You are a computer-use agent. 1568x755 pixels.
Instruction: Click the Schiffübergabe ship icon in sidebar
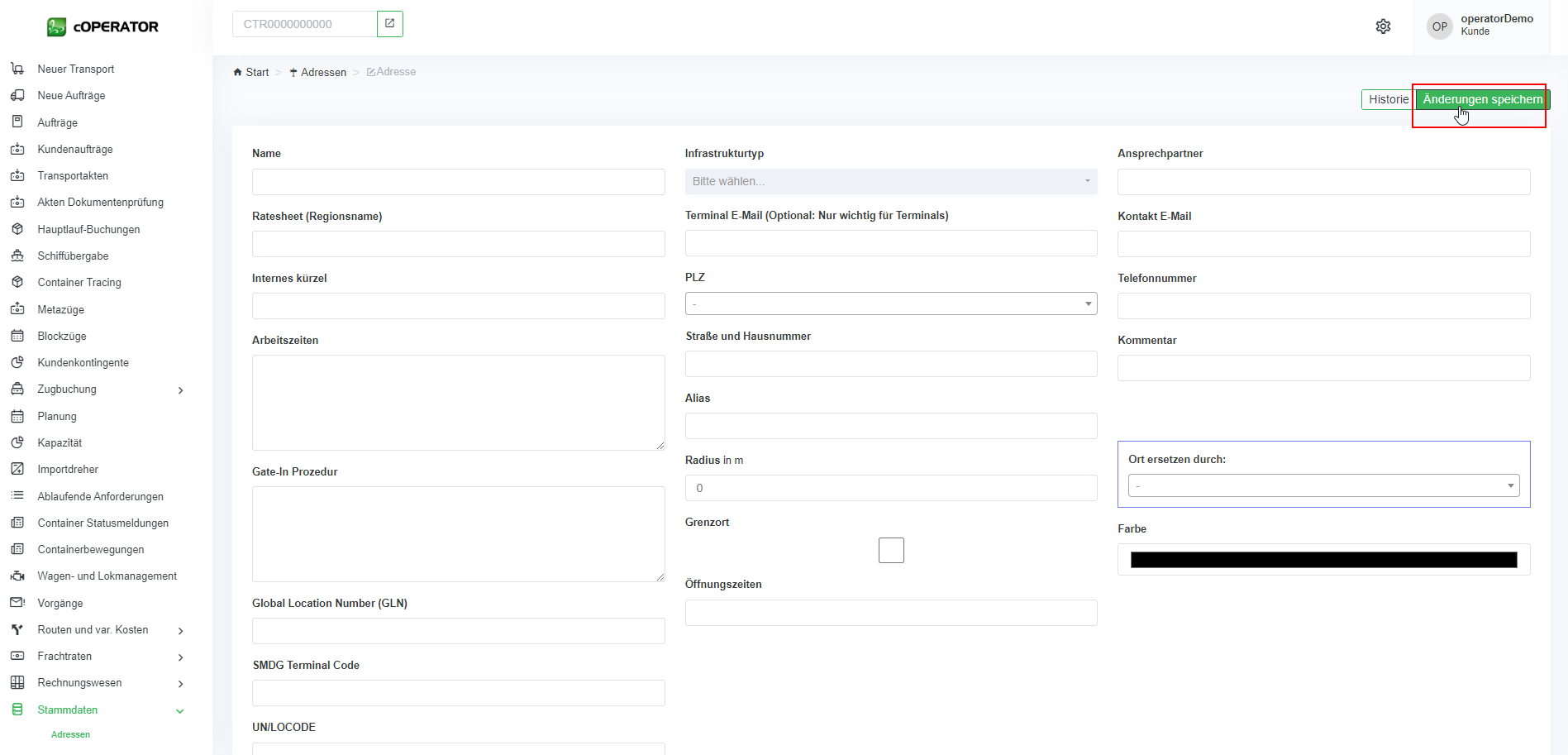point(17,256)
